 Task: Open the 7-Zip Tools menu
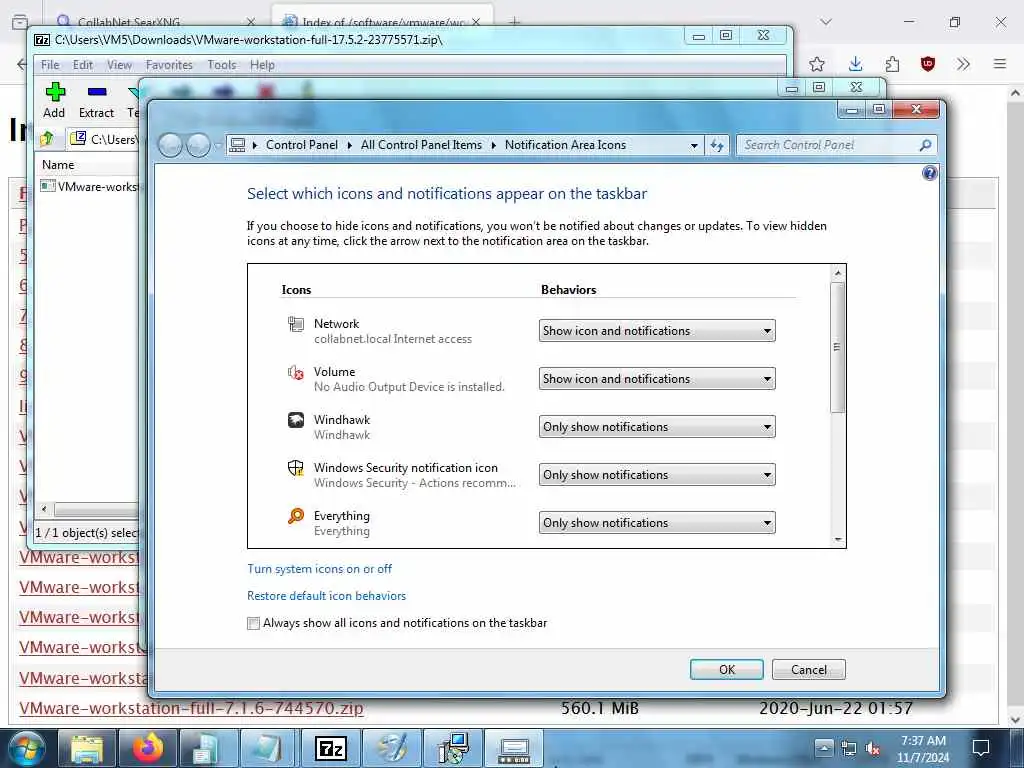click(x=221, y=65)
